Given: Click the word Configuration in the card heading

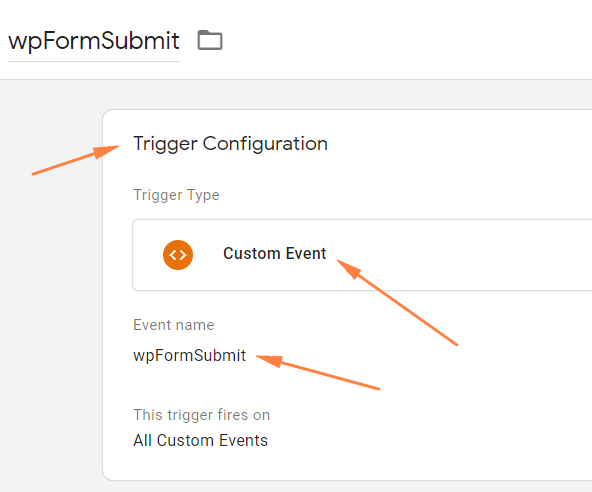Looking at the screenshot, I should tap(265, 144).
